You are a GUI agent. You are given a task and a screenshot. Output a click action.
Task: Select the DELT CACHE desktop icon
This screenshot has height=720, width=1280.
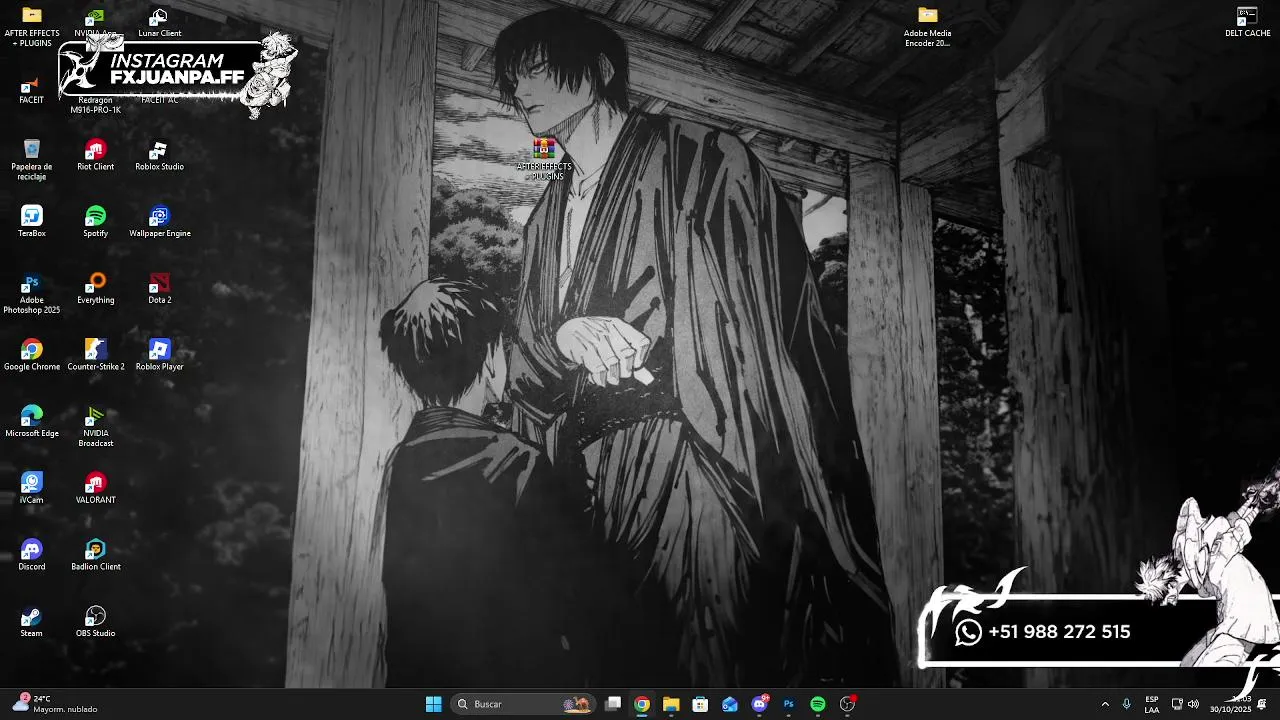click(1247, 22)
